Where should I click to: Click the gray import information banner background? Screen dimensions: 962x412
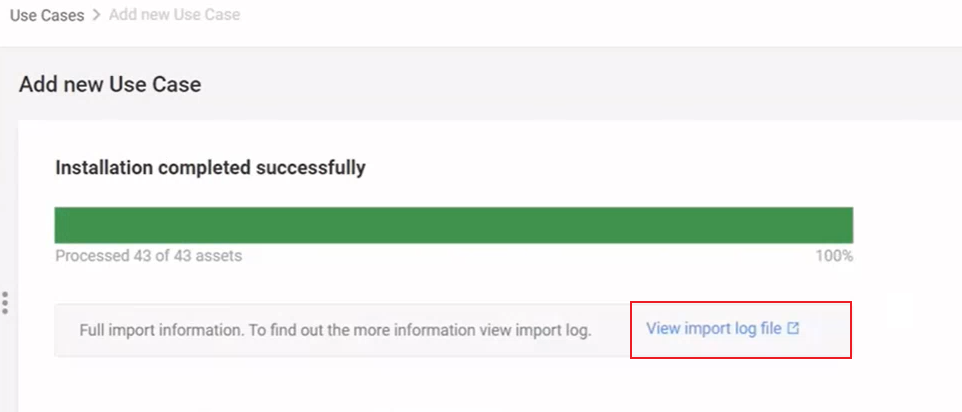(342, 330)
